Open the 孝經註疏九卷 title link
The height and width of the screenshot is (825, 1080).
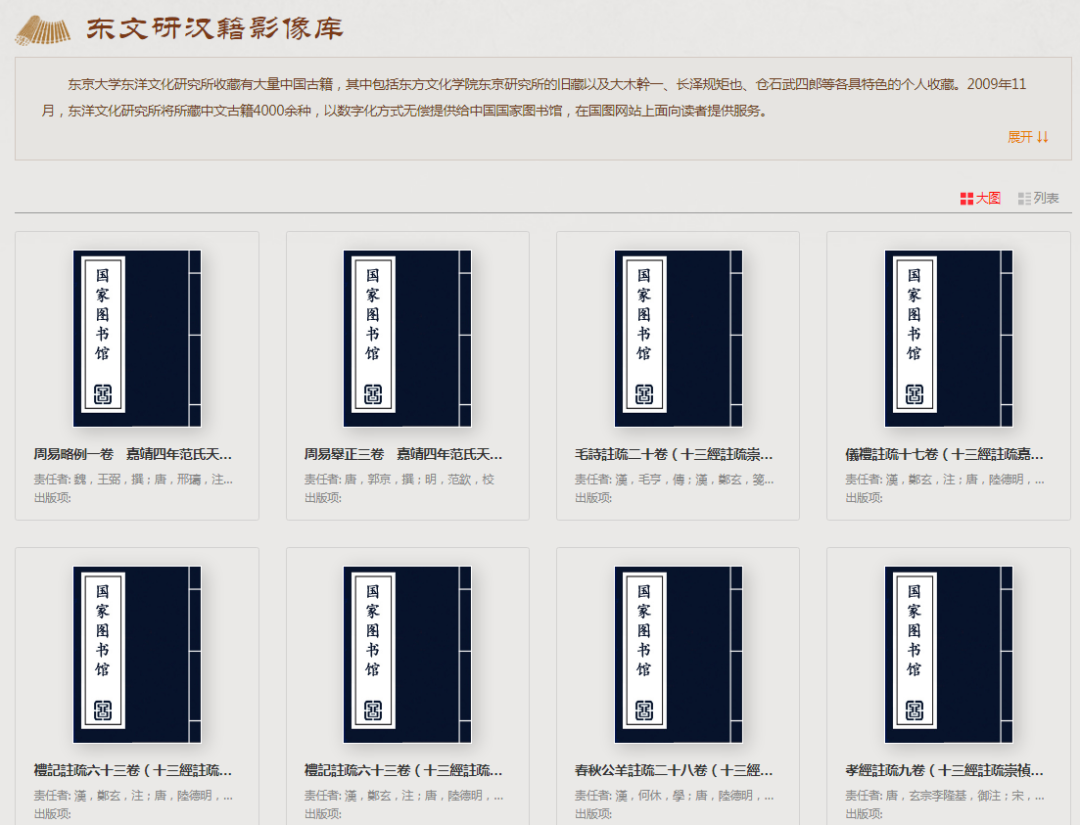944,771
